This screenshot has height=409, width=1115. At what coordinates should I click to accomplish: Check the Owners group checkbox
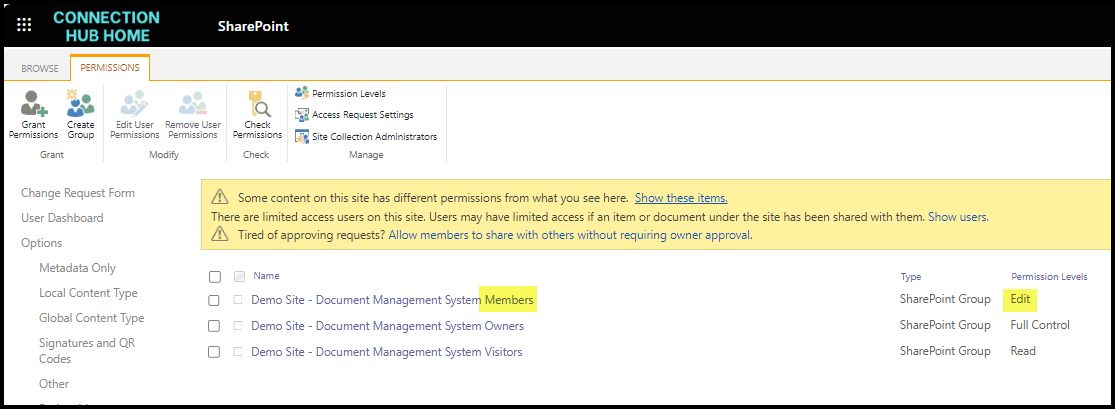pyautogui.click(x=214, y=326)
